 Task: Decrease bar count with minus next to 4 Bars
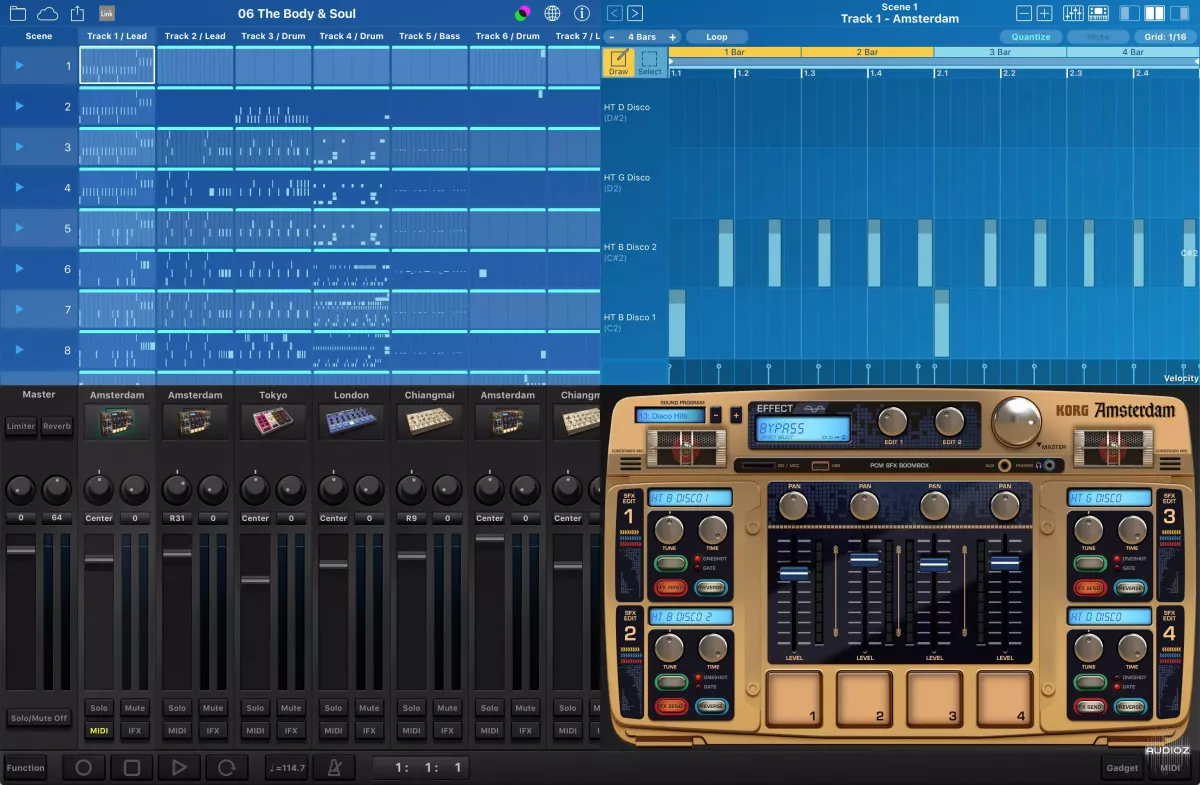point(612,37)
